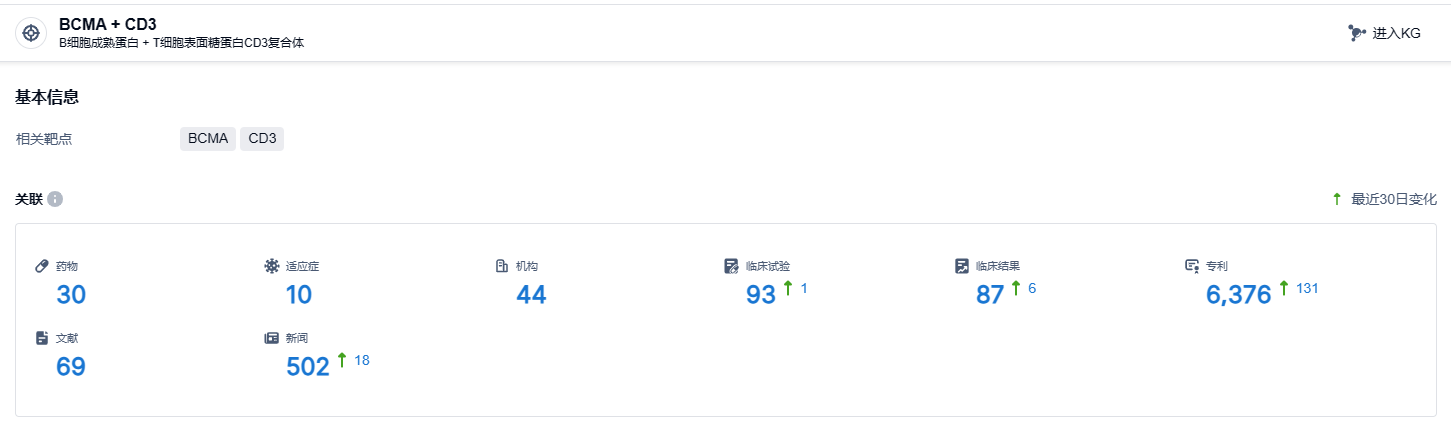This screenshot has height=422, width=1451.
Task: Click the newspaper icon beside 新闻
Action: pyautogui.click(x=271, y=338)
